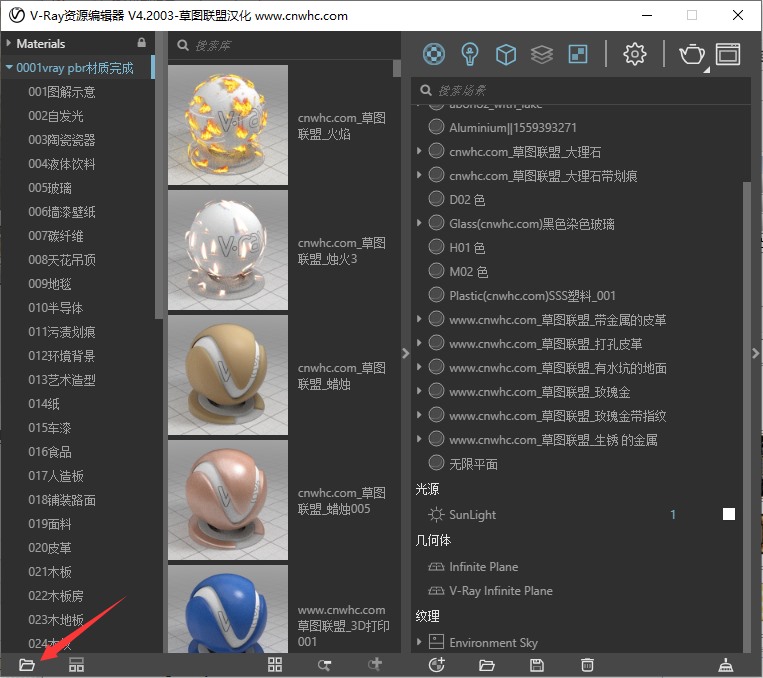Screen dimensions: 763x678
Task: Toggle the D02 色 material sphere
Action: click(436, 199)
